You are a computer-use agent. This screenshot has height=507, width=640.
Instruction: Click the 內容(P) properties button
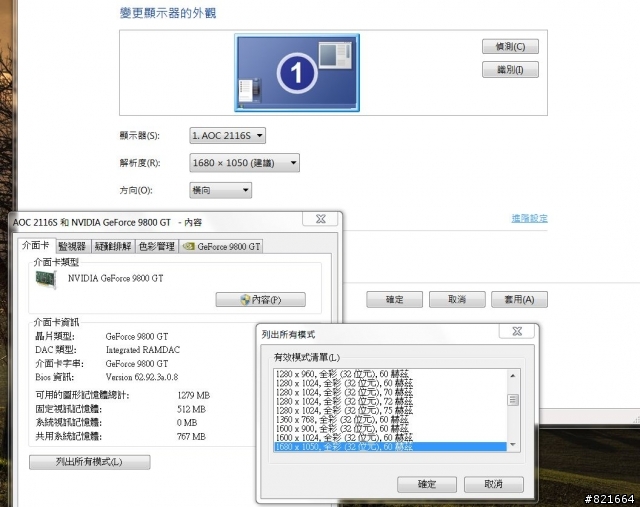pyautogui.click(x=260, y=300)
